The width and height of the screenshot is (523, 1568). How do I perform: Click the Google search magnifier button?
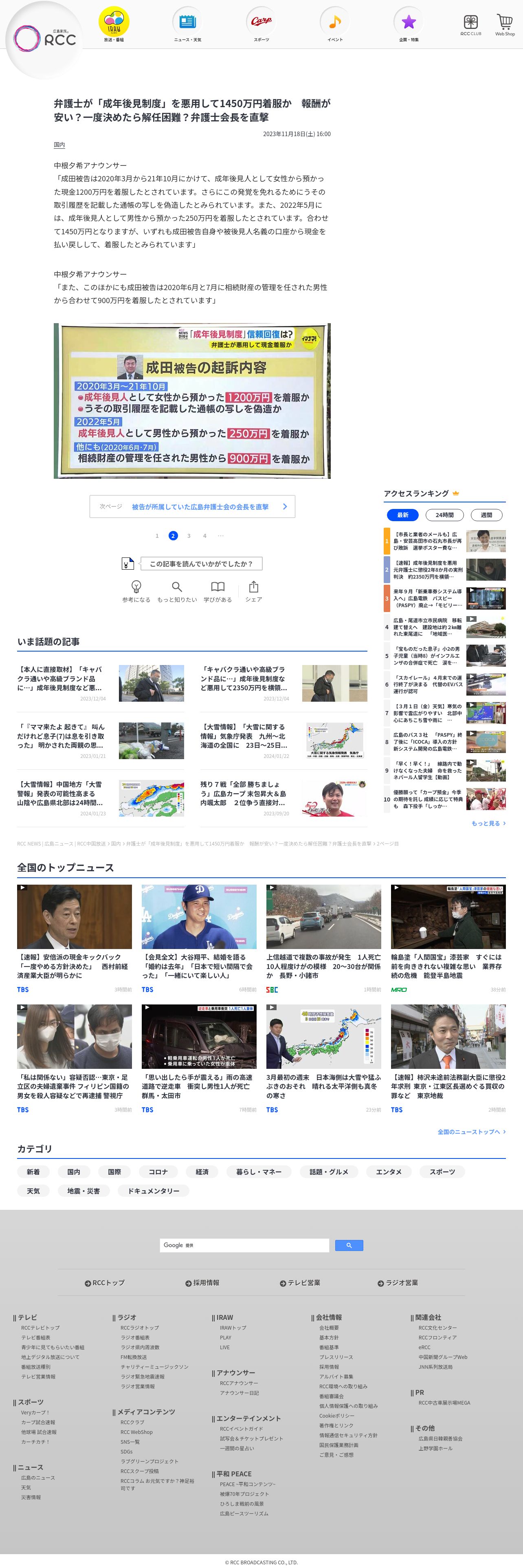click(x=349, y=1245)
